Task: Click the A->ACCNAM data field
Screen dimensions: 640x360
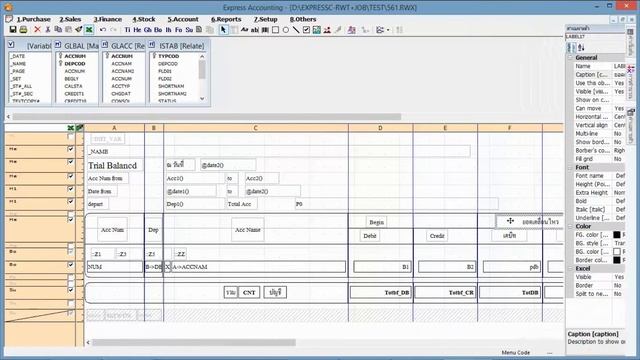Action: pyautogui.click(x=259, y=267)
